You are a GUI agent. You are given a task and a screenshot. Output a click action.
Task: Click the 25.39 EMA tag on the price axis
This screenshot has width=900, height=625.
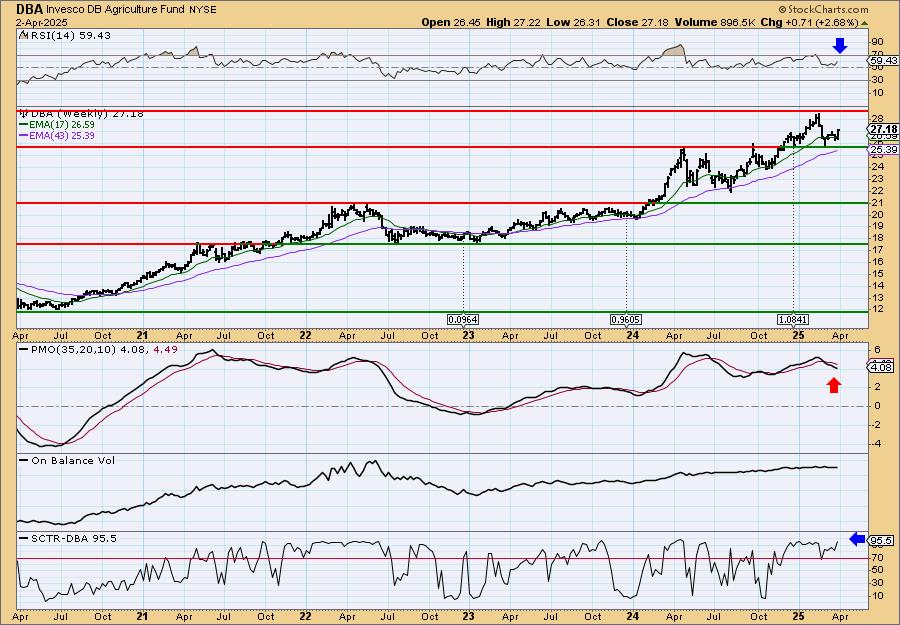[x=883, y=150]
